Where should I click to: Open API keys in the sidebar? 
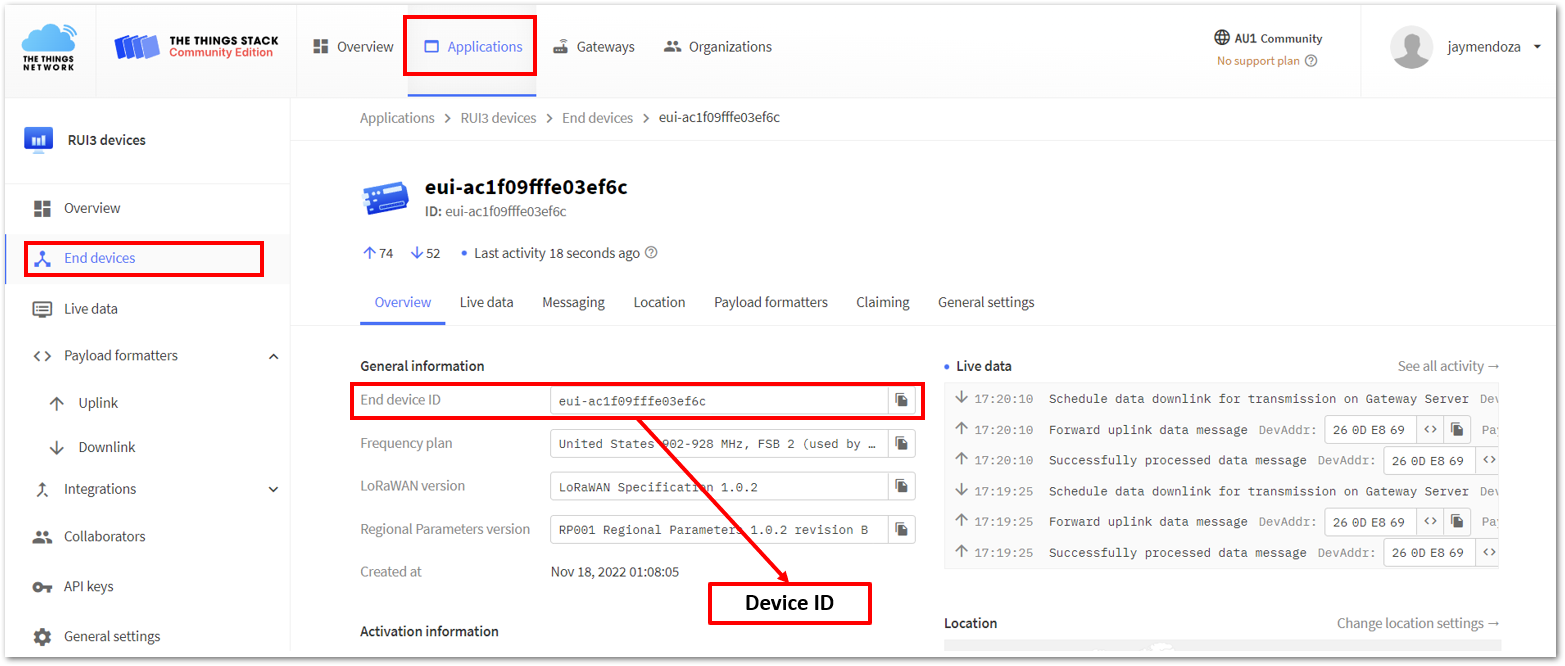click(x=88, y=586)
